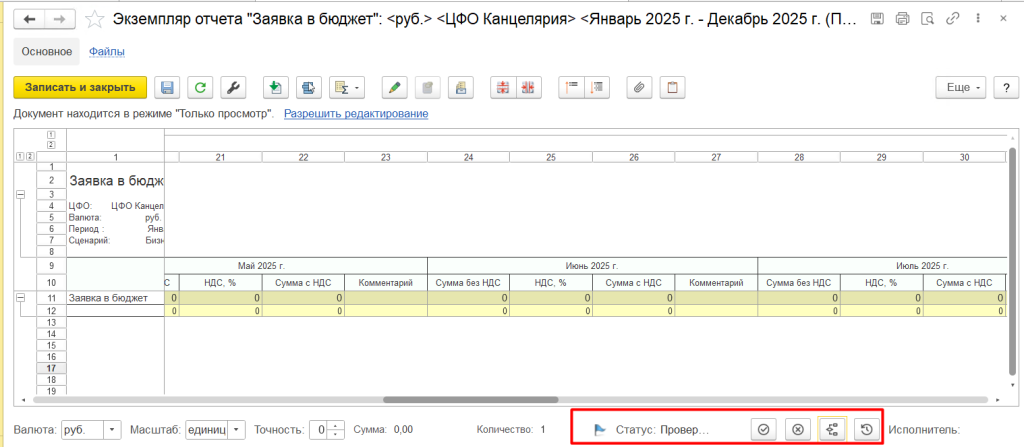The width and height of the screenshot is (1024, 447).
Task: Open the Валюта dropdown
Action: click(x=112, y=429)
